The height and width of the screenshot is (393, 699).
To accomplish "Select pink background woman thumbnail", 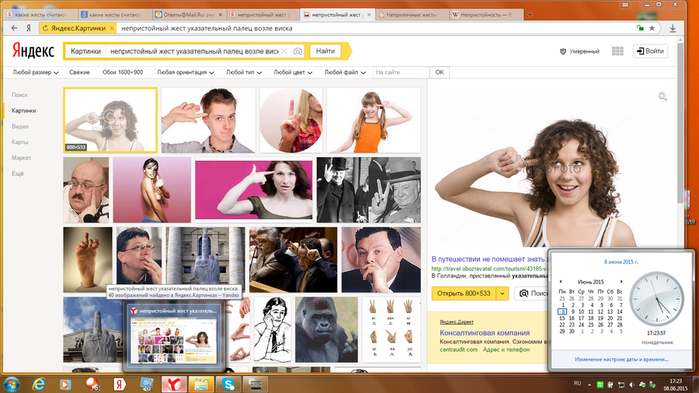I will click(254, 190).
